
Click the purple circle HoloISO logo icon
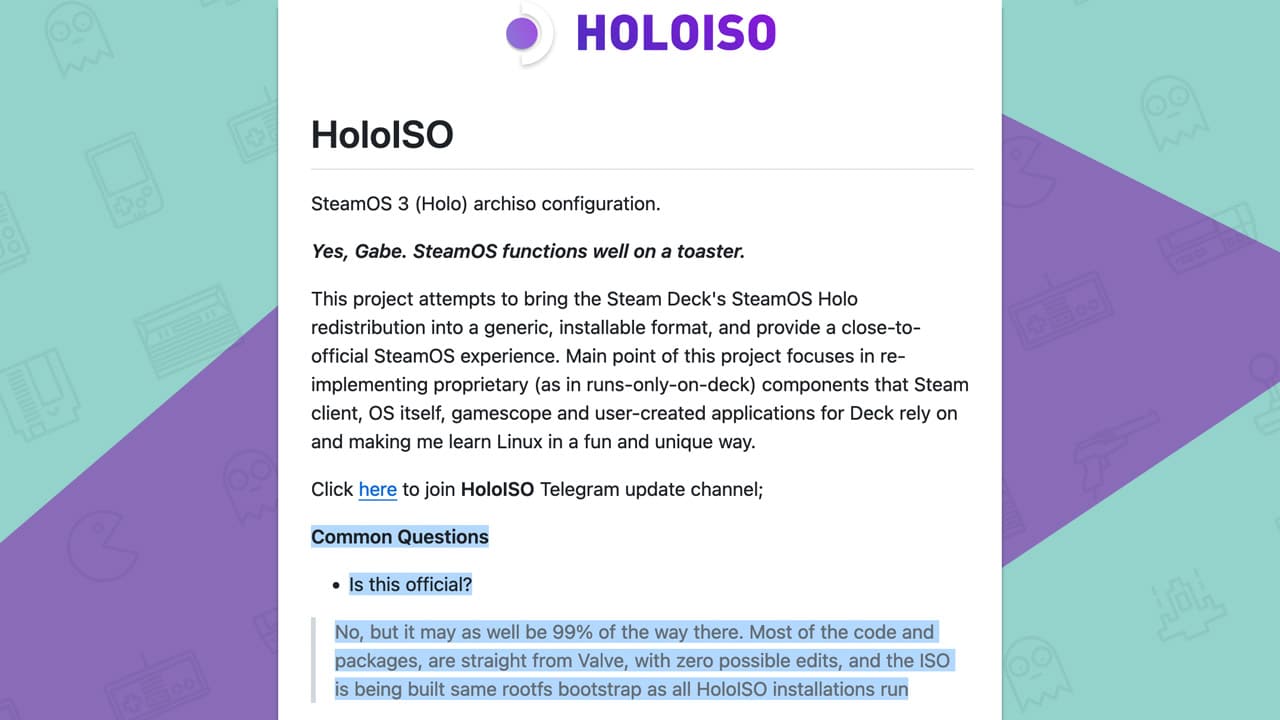pyautogui.click(x=523, y=34)
